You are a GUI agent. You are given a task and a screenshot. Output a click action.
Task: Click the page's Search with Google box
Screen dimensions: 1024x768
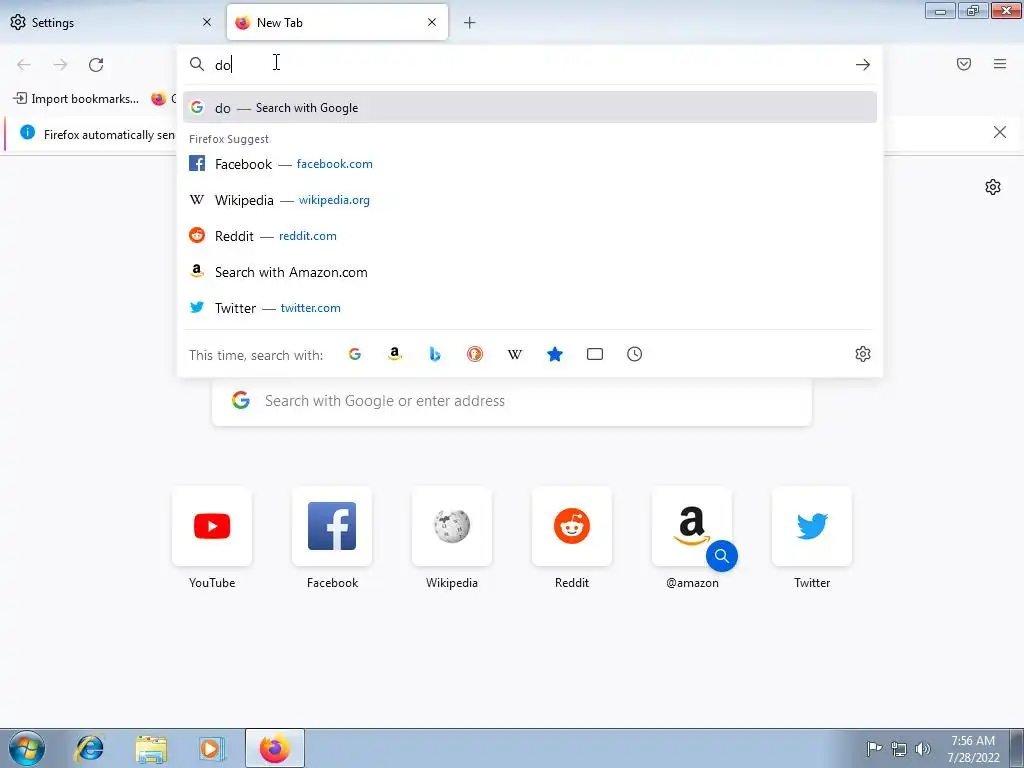[512, 401]
